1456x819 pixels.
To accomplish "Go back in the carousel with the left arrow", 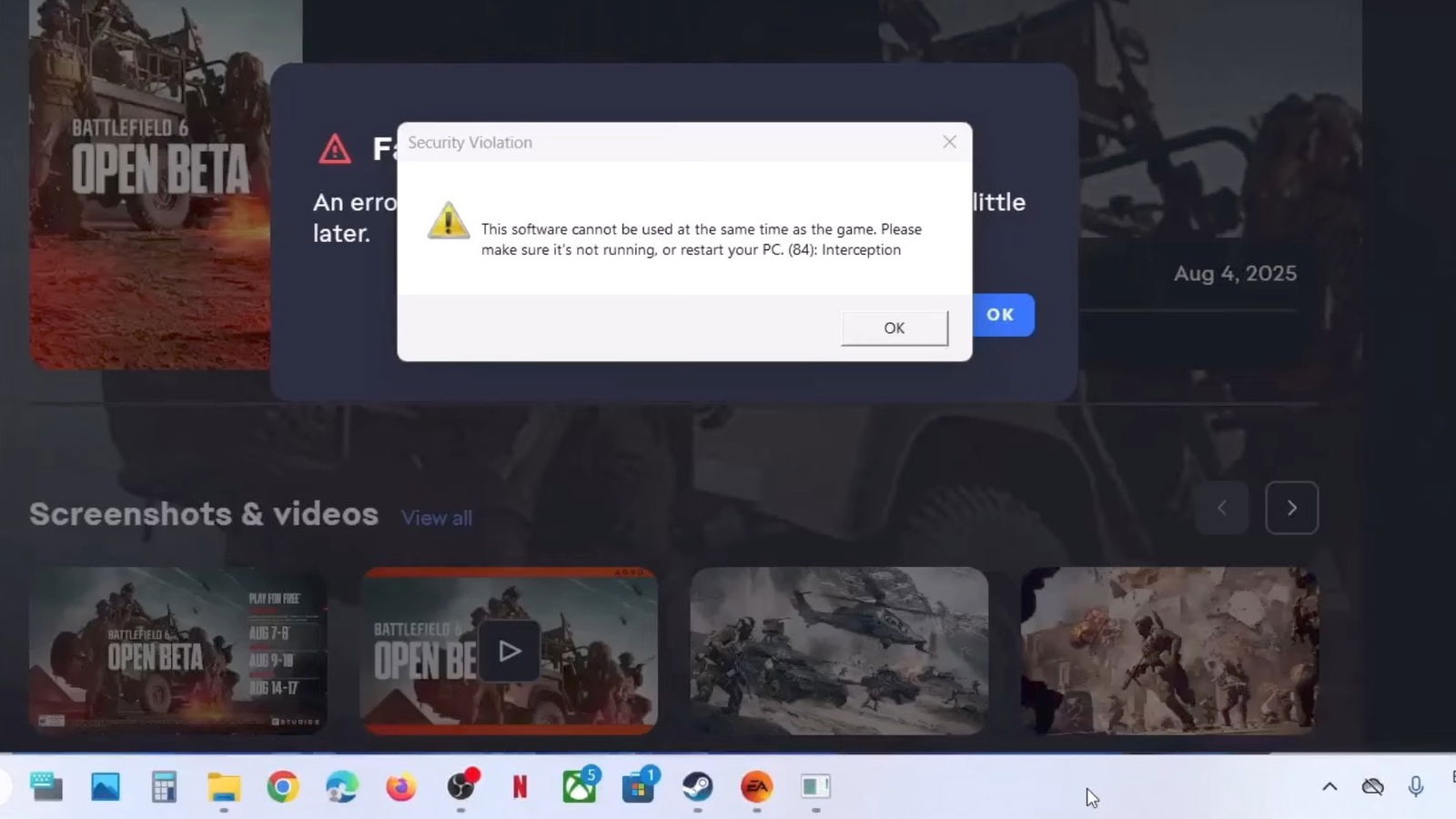I will point(1222,508).
